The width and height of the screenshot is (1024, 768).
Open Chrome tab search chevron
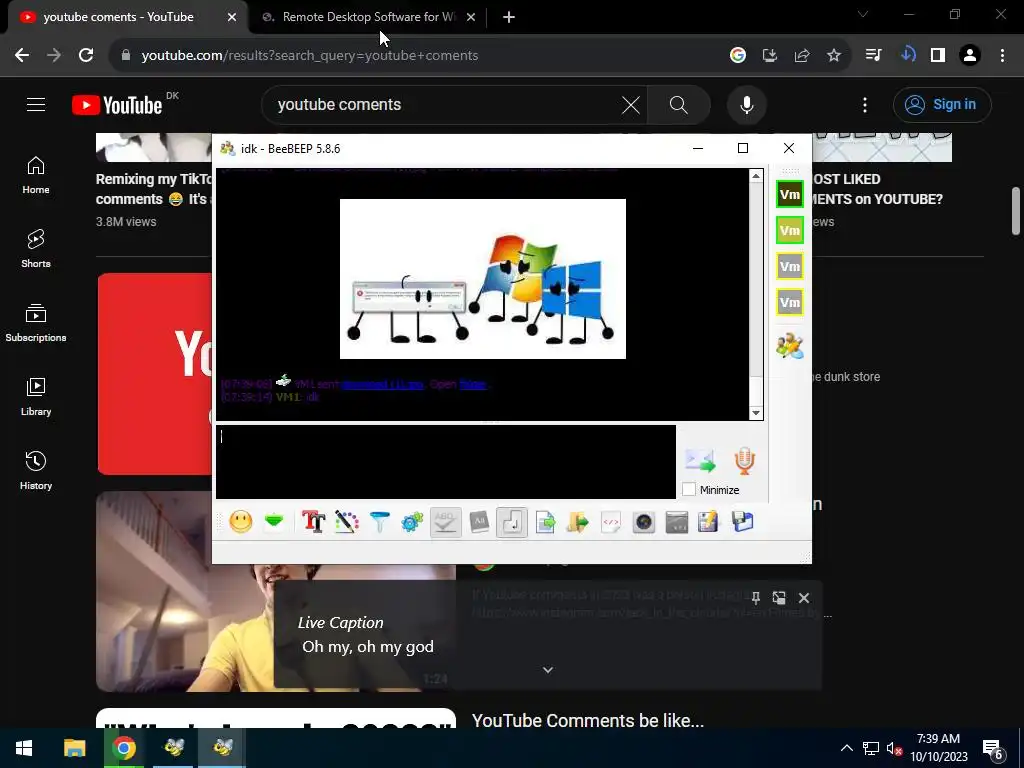pos(863,14)
